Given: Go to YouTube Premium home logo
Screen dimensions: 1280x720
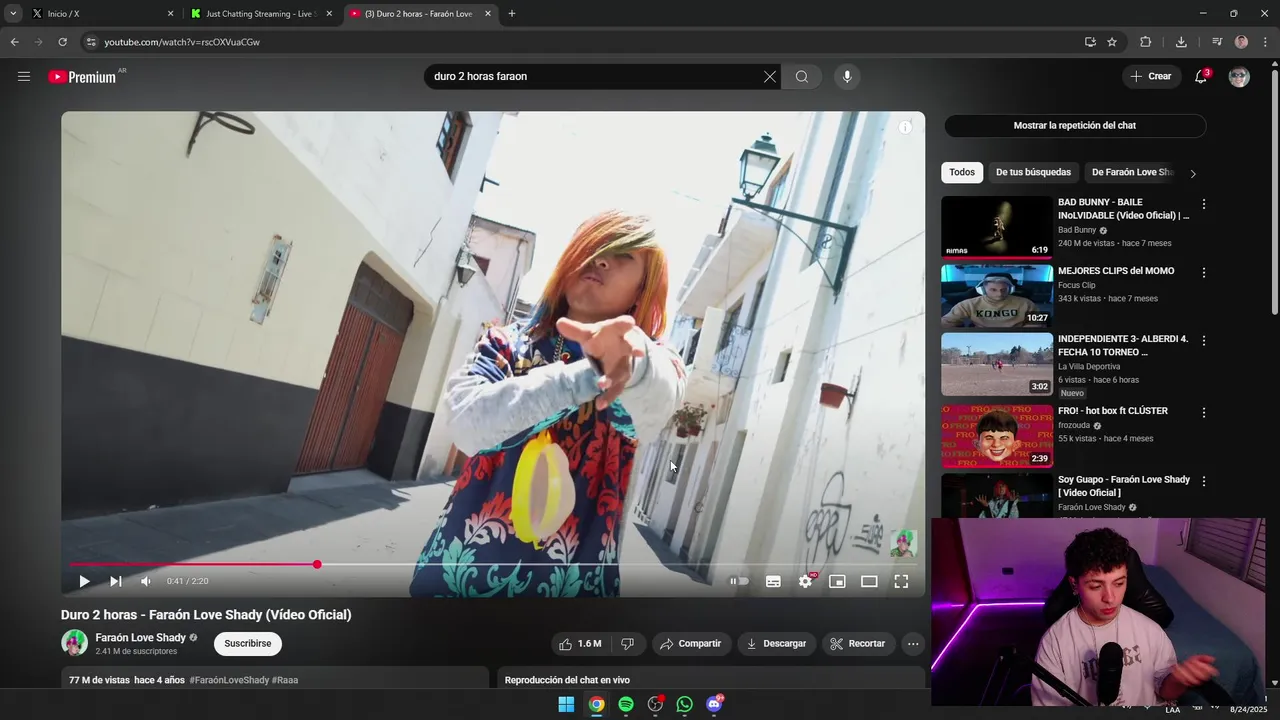Looking at the screenshot, I should coord(82,77).
